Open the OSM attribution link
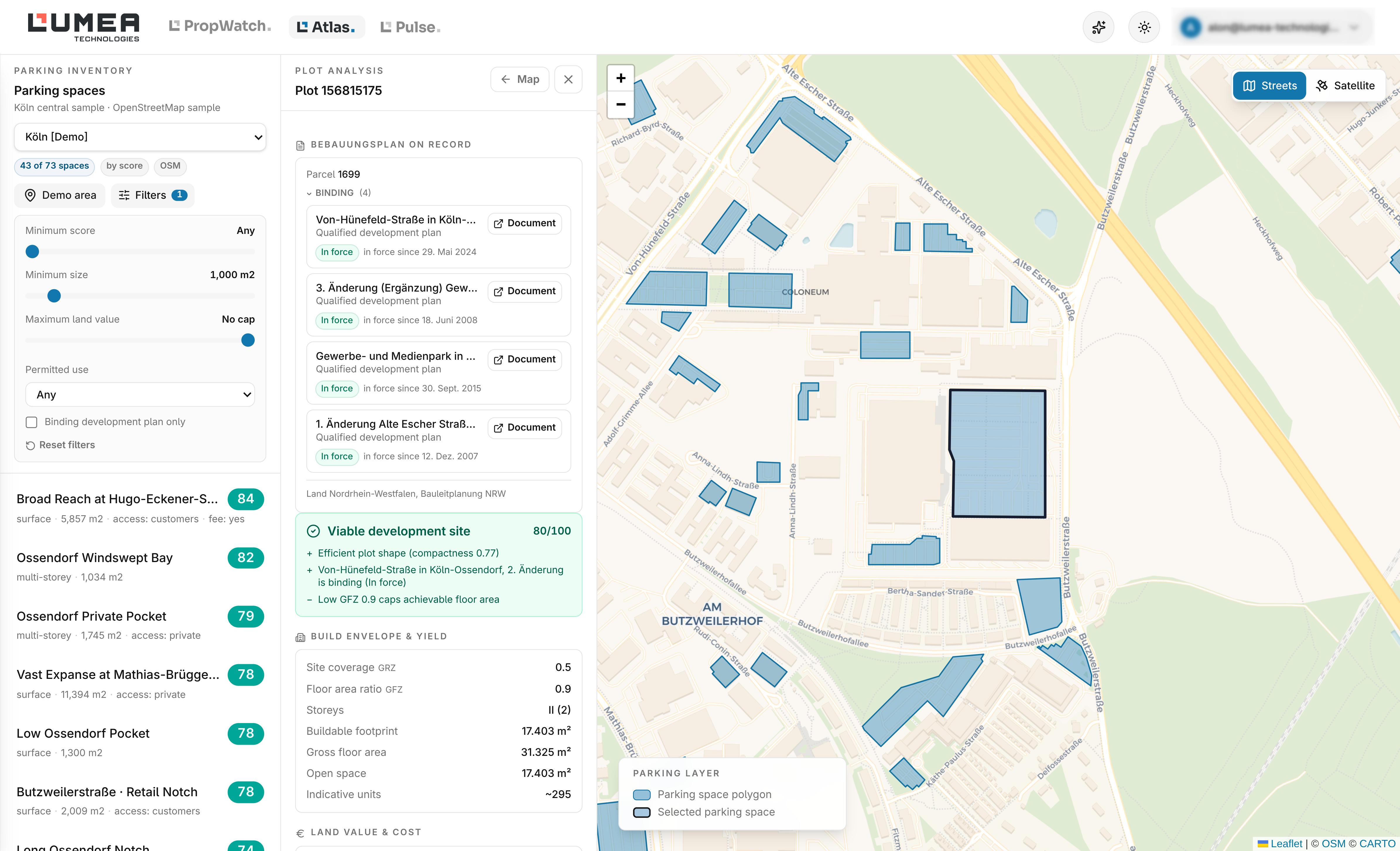This screenshot has height=851, width=1400. click(1334, 844)
